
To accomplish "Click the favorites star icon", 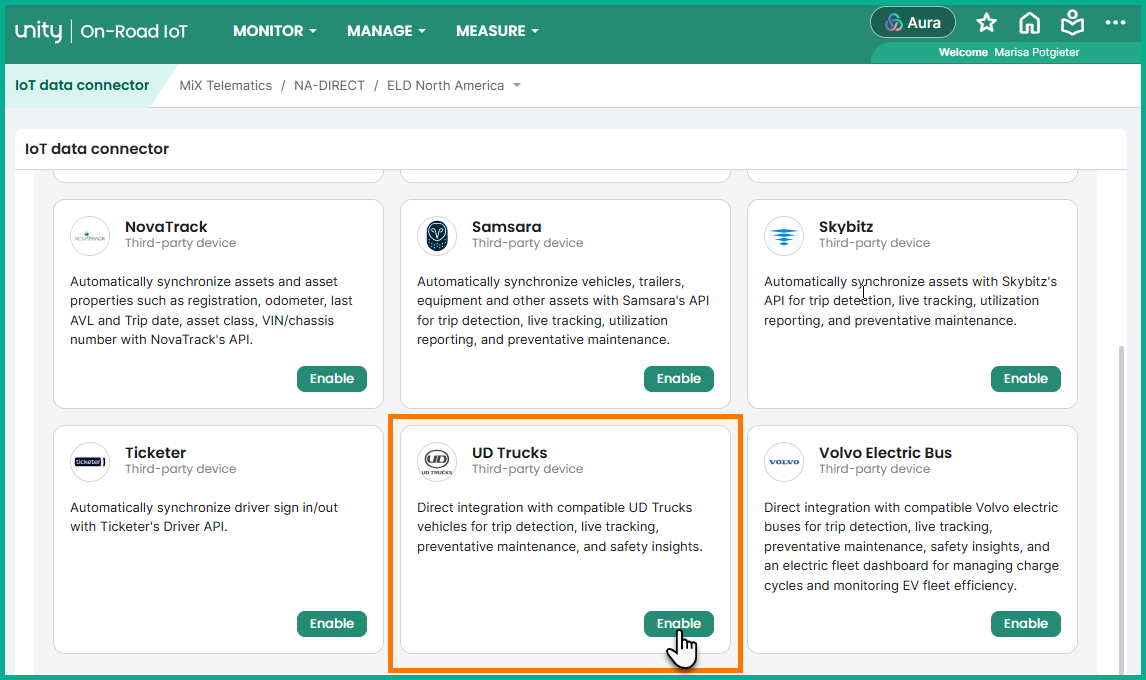I will tap(987, 23).
